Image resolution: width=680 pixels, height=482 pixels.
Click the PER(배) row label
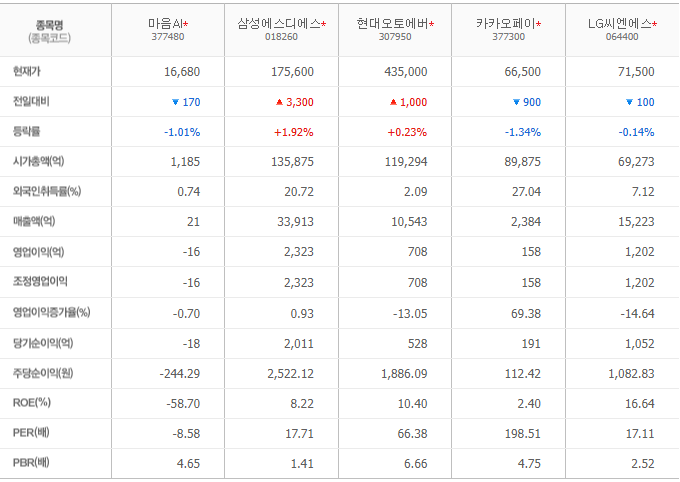tap(31, 433)
